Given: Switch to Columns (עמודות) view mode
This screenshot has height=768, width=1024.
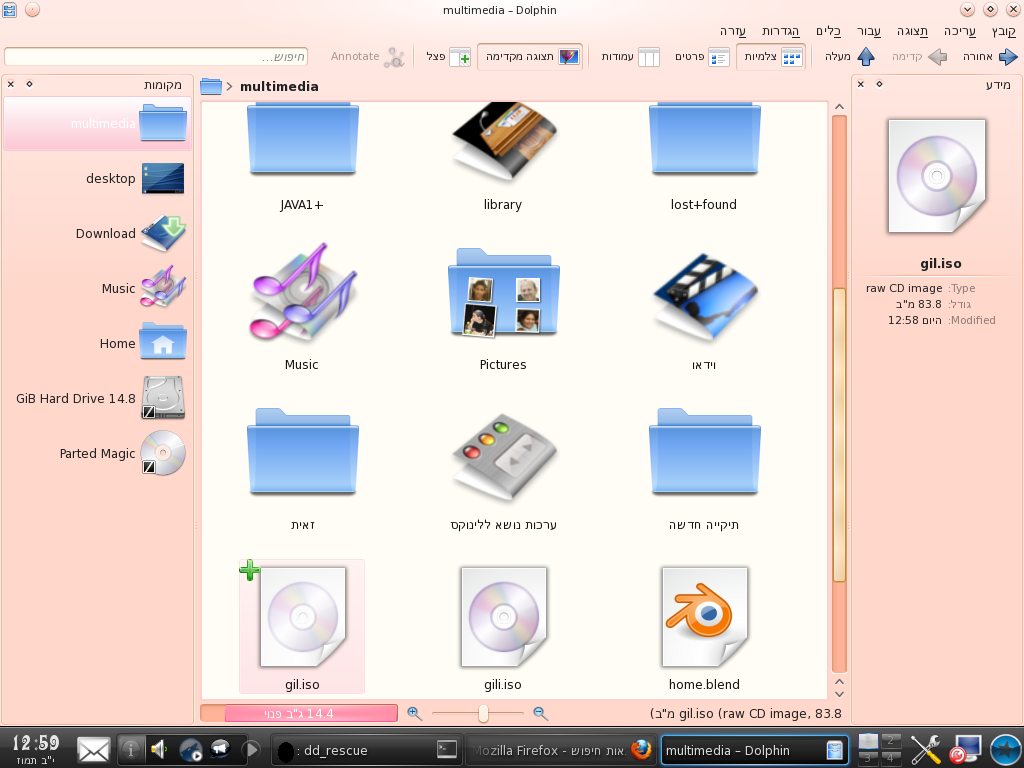Looking at the screenshot, I should tap(630, 57).
